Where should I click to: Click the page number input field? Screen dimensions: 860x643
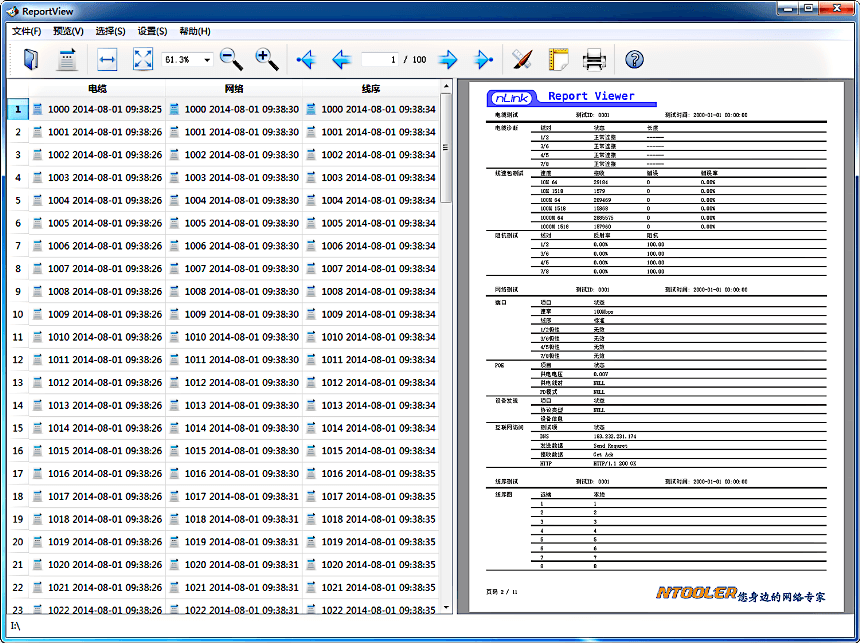[381, 60]
